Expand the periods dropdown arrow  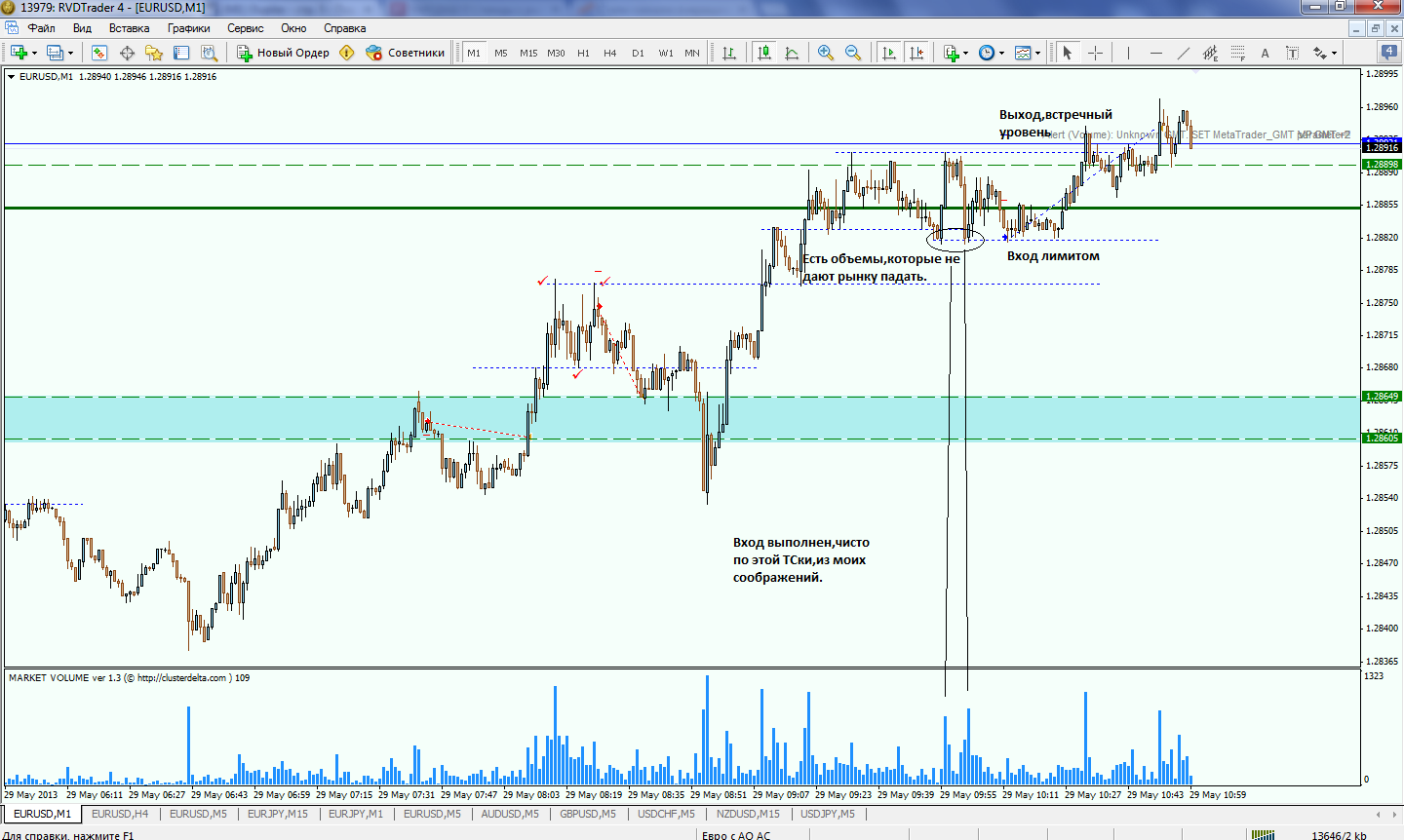click(1002, 54)
